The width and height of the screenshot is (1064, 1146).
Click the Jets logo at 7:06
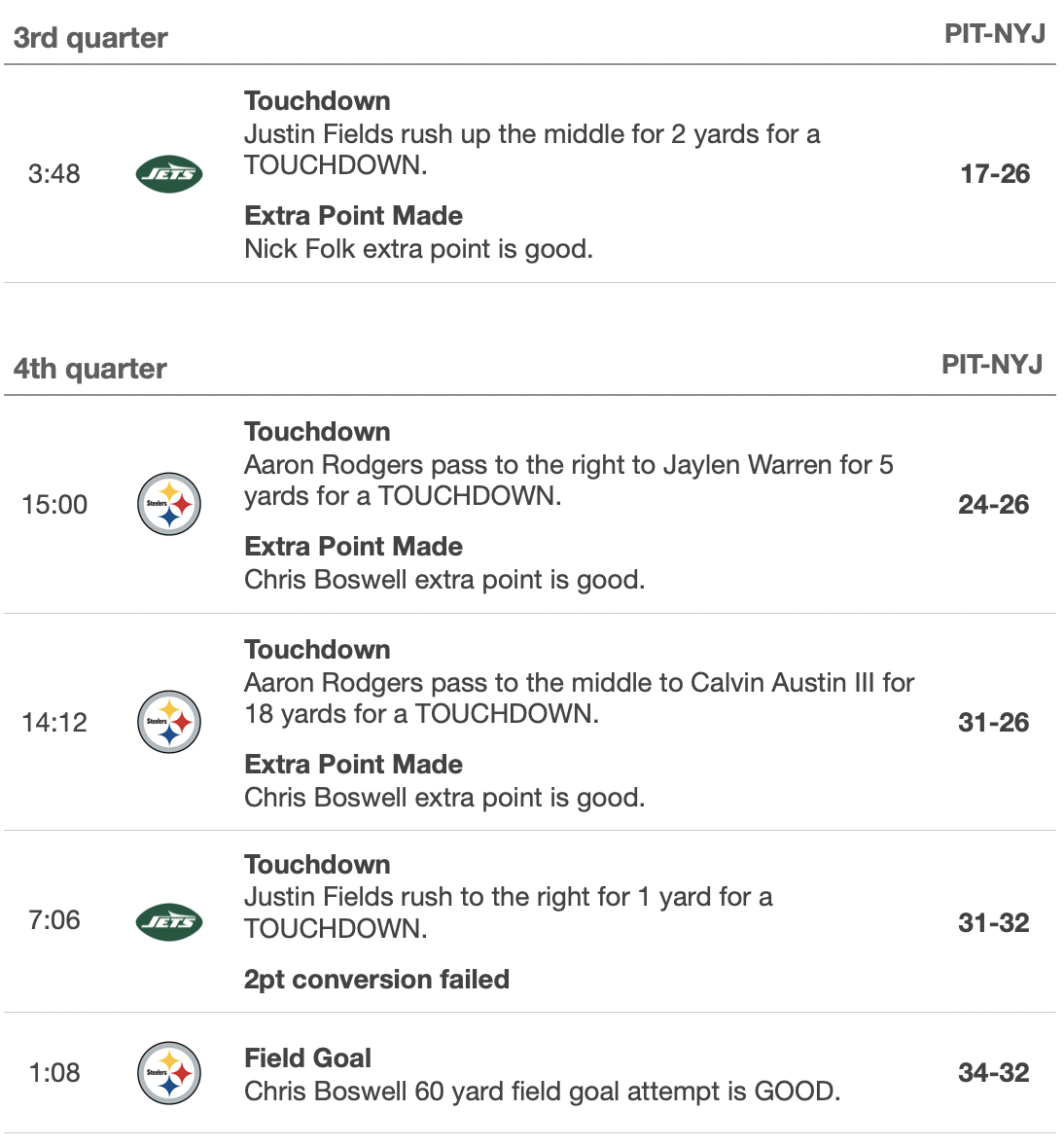tap(169, 921)
